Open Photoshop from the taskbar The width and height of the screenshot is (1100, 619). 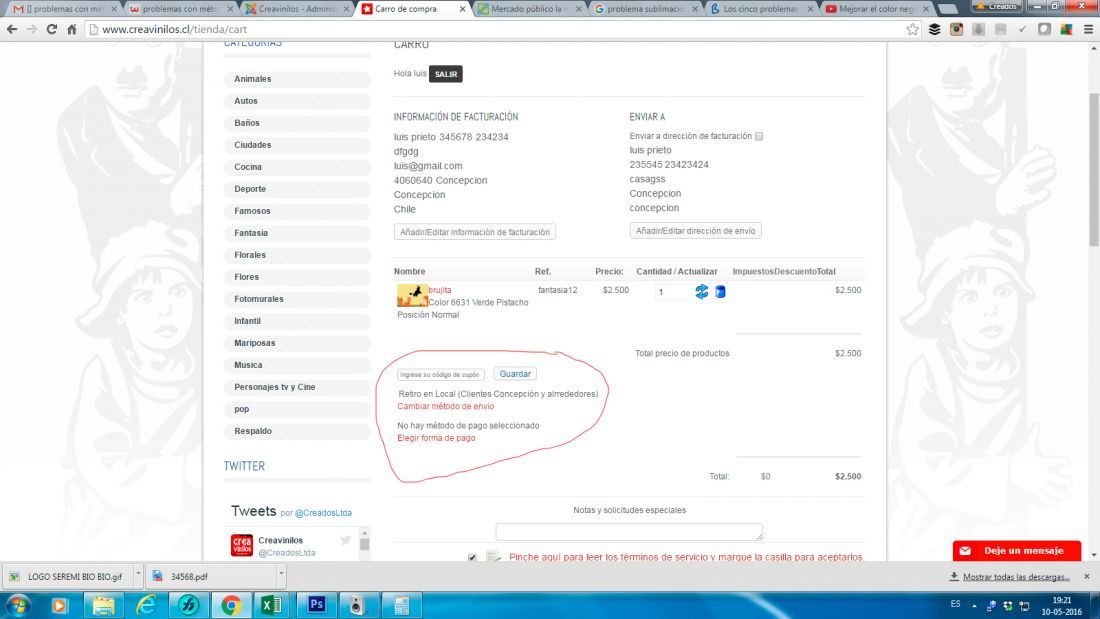316,605
